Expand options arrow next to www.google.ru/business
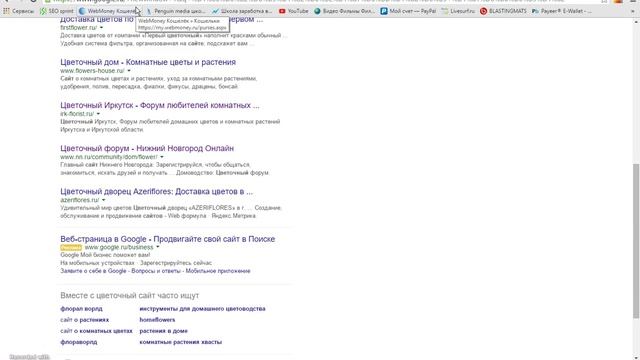 (158, 247)
